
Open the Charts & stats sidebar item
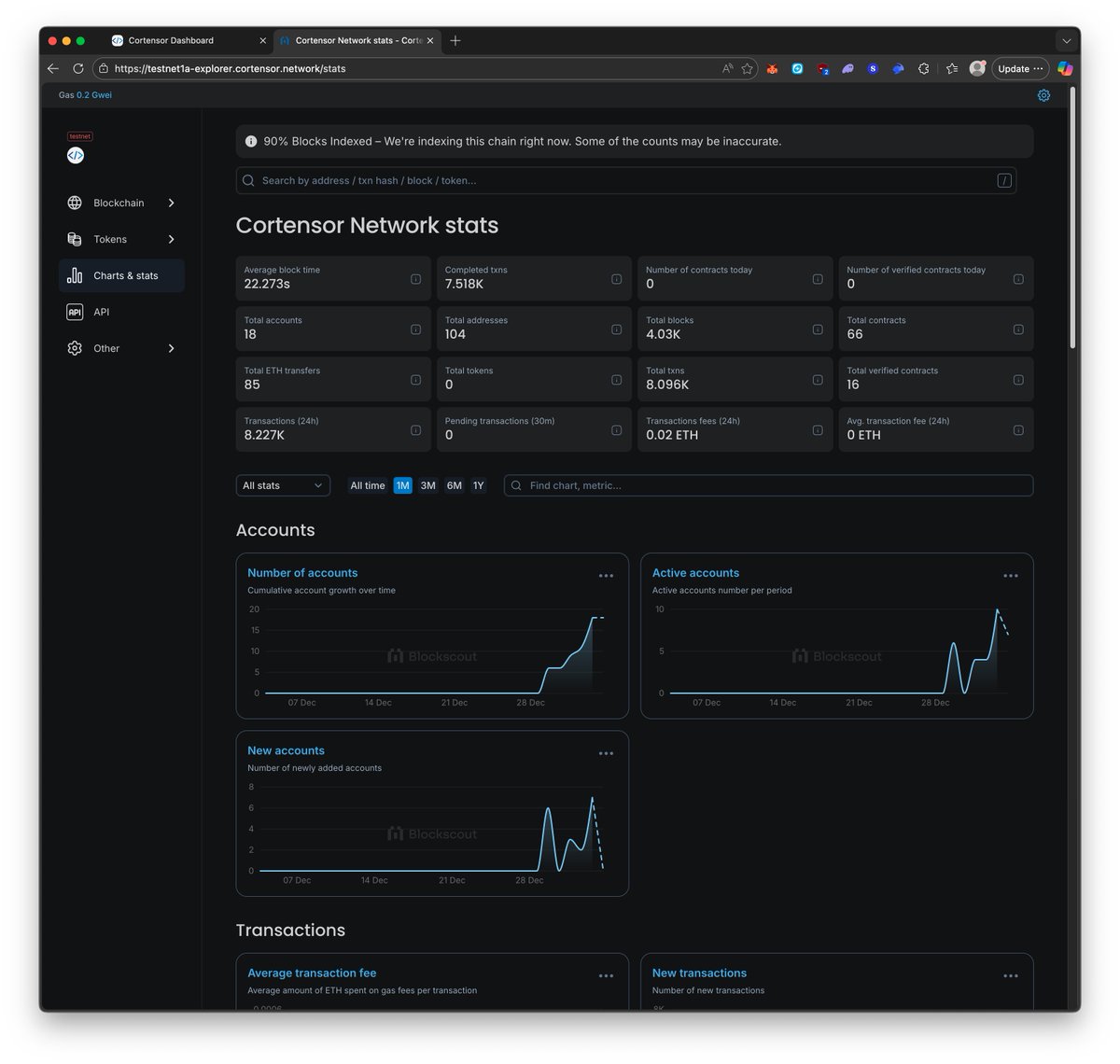click(121, 275)
